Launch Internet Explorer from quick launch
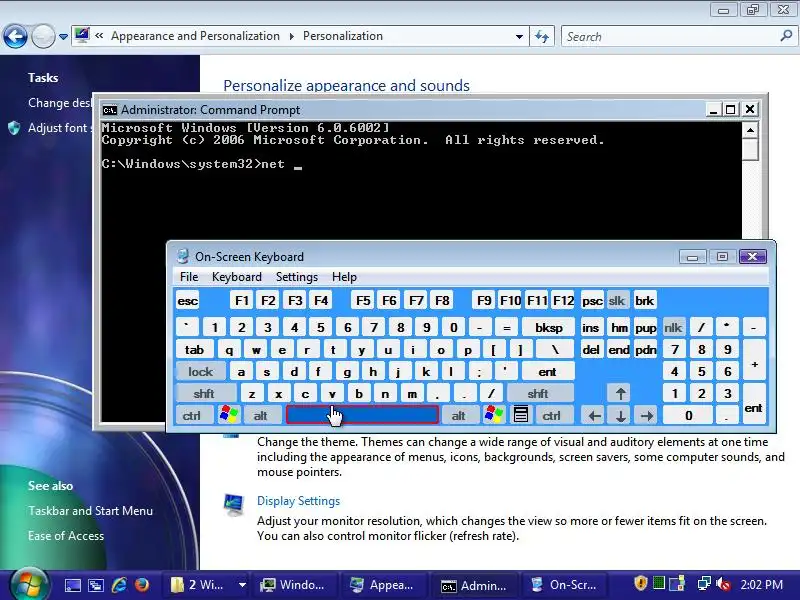Viewport: 800px width, 600px height. 119,584
